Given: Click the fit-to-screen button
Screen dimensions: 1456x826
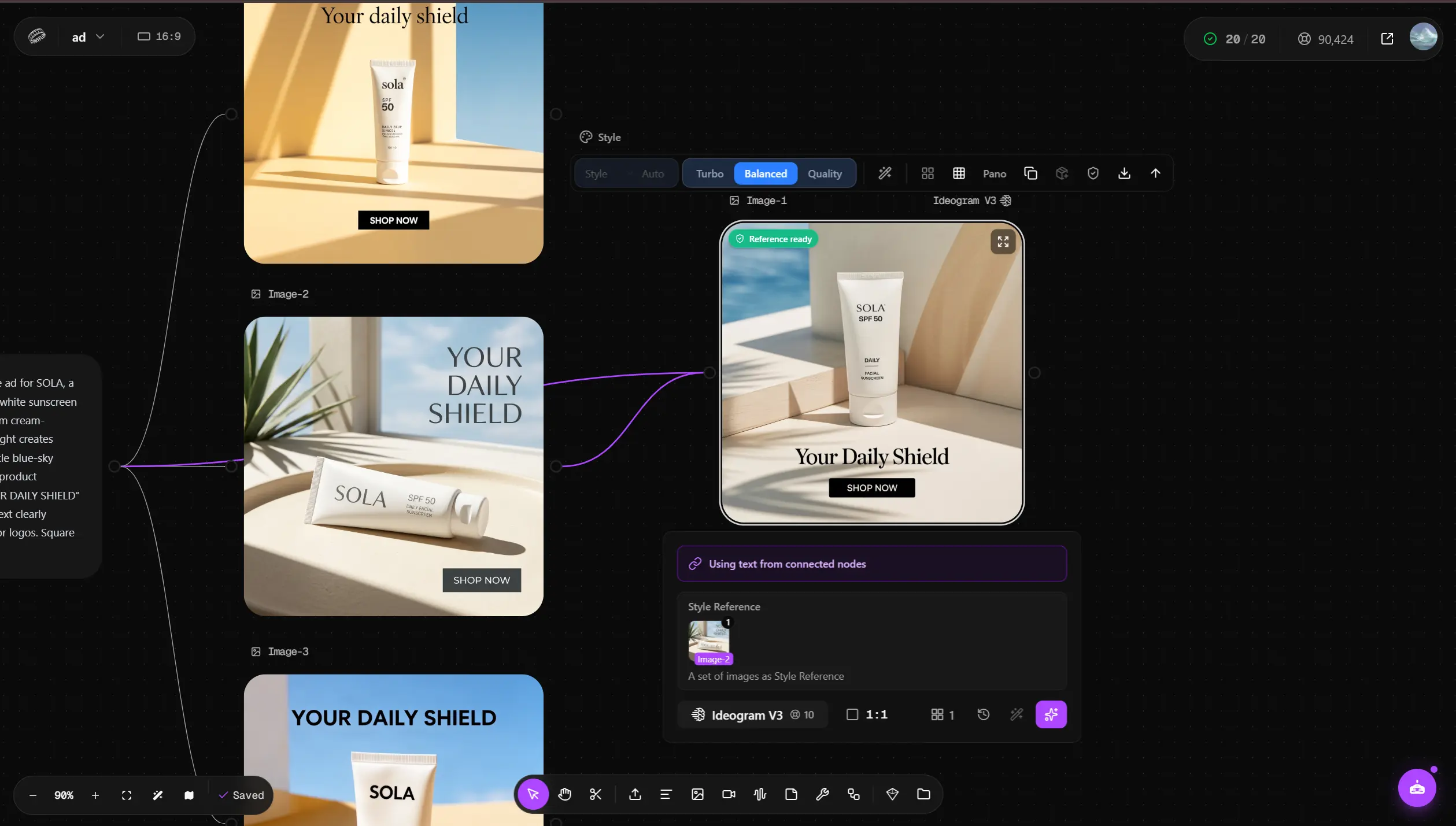Looking at the screenshot, I should pos(127,795).
